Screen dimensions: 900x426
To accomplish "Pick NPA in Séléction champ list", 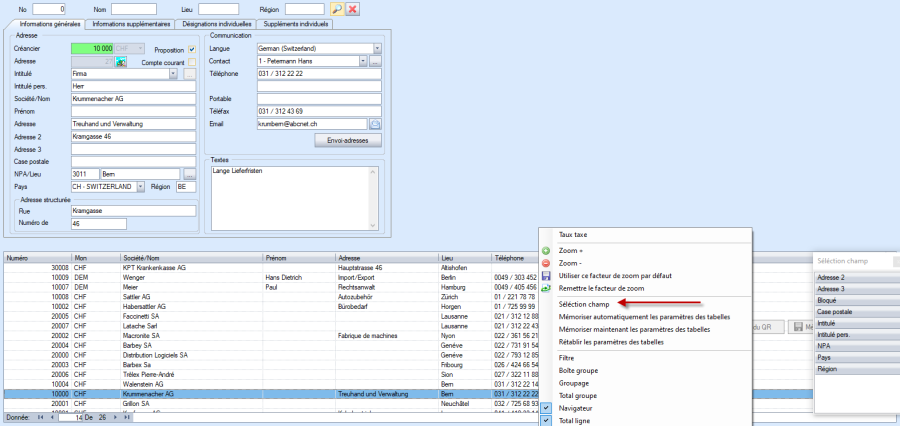I will point(857,346).
